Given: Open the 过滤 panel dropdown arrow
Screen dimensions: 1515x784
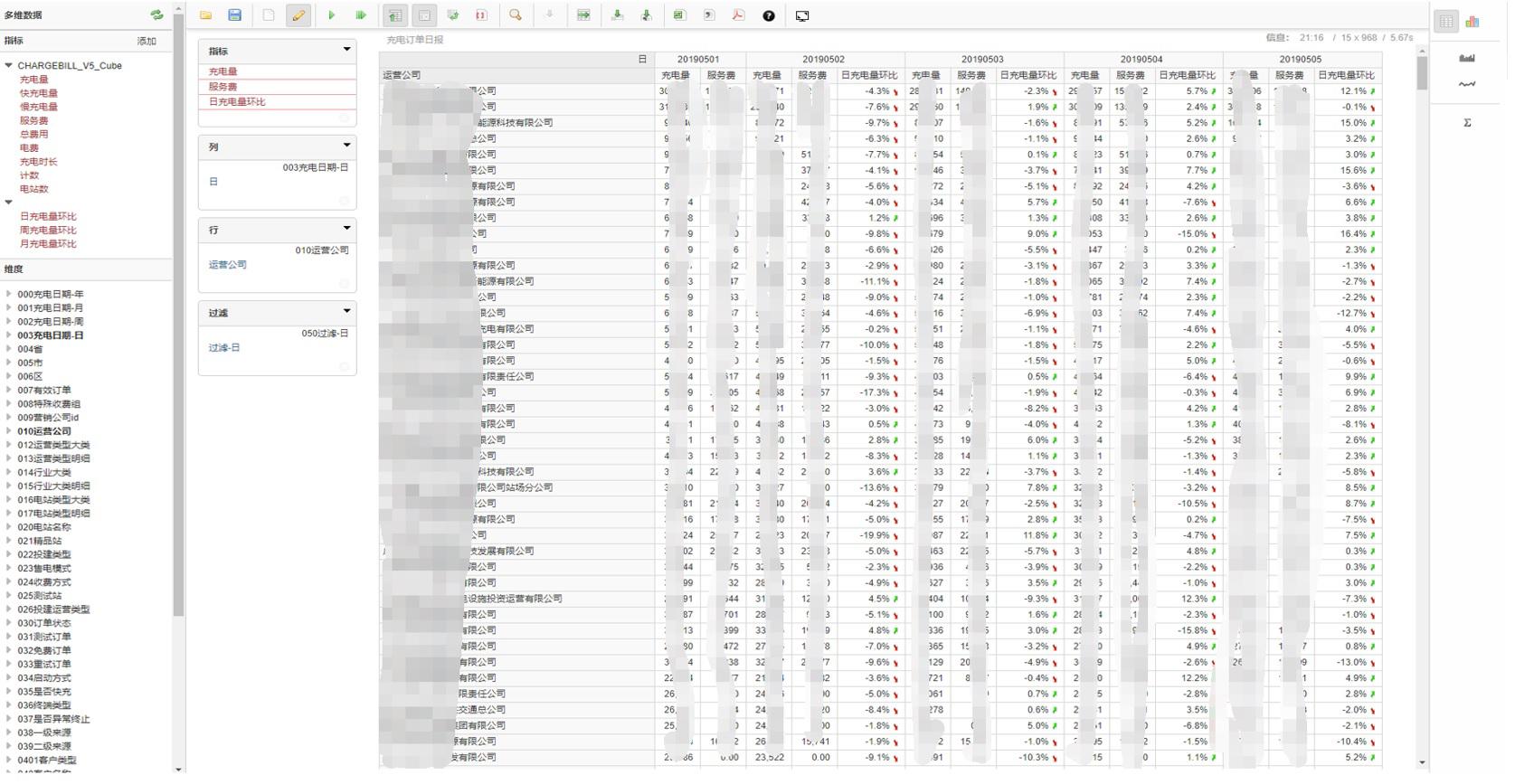Looking at the screenshot, I should click(346, 312).
